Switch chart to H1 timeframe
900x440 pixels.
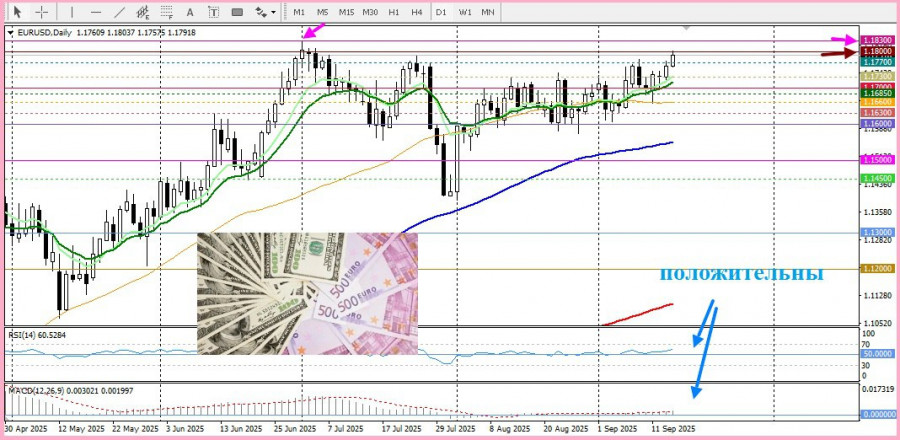[x=394, y=11]
